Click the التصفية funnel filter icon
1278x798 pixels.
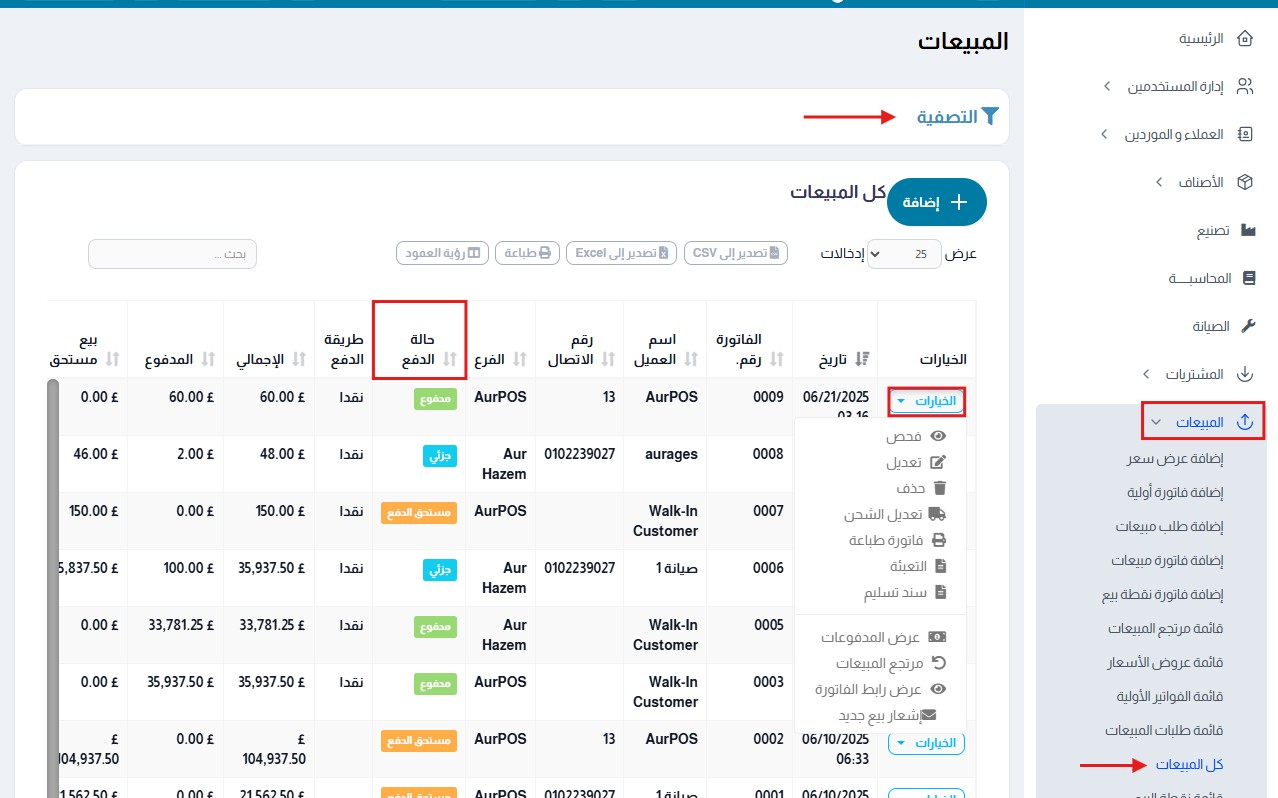tap(990, 117)
